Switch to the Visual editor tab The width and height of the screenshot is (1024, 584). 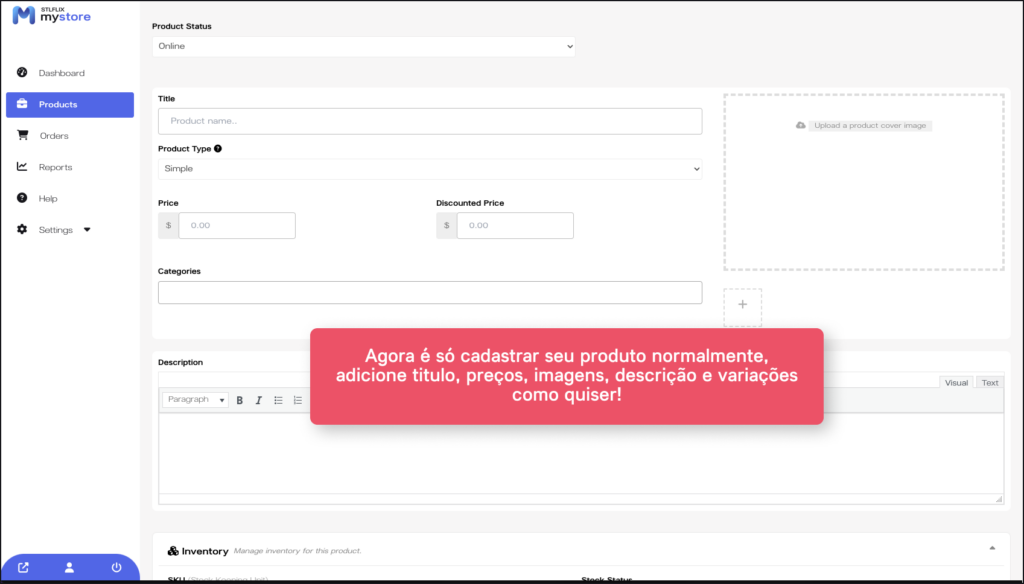coord(956,383)
